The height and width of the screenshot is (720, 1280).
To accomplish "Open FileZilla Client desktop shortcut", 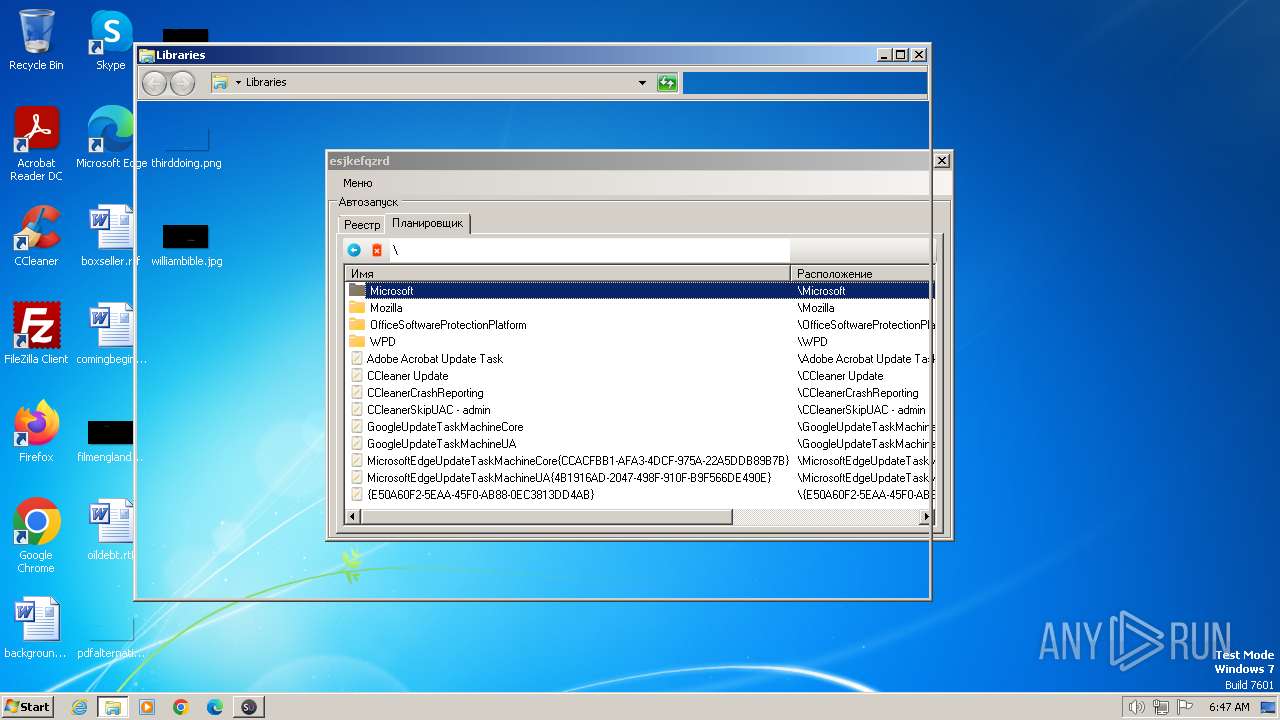I will click(36, 333).
